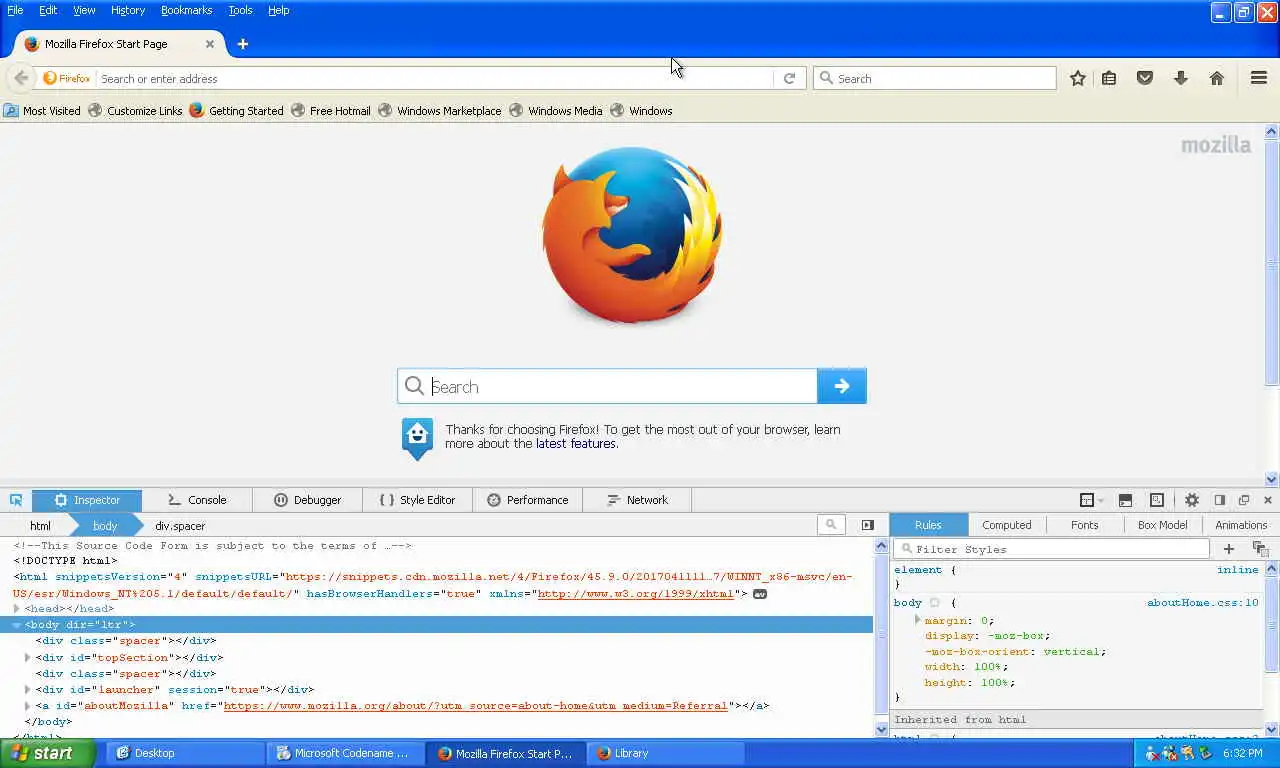Click the snippet house icon
The height and width of the screenshot is (768, 1280).
click(x=417, y=438)
